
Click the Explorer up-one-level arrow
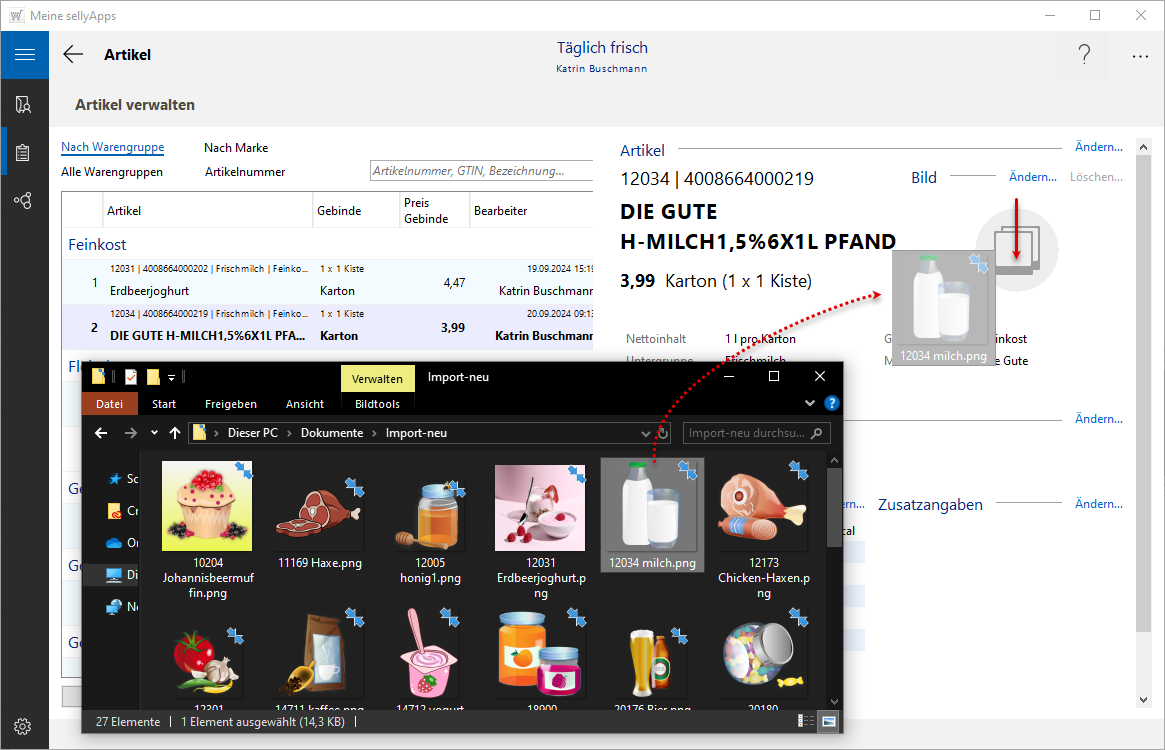175,433
